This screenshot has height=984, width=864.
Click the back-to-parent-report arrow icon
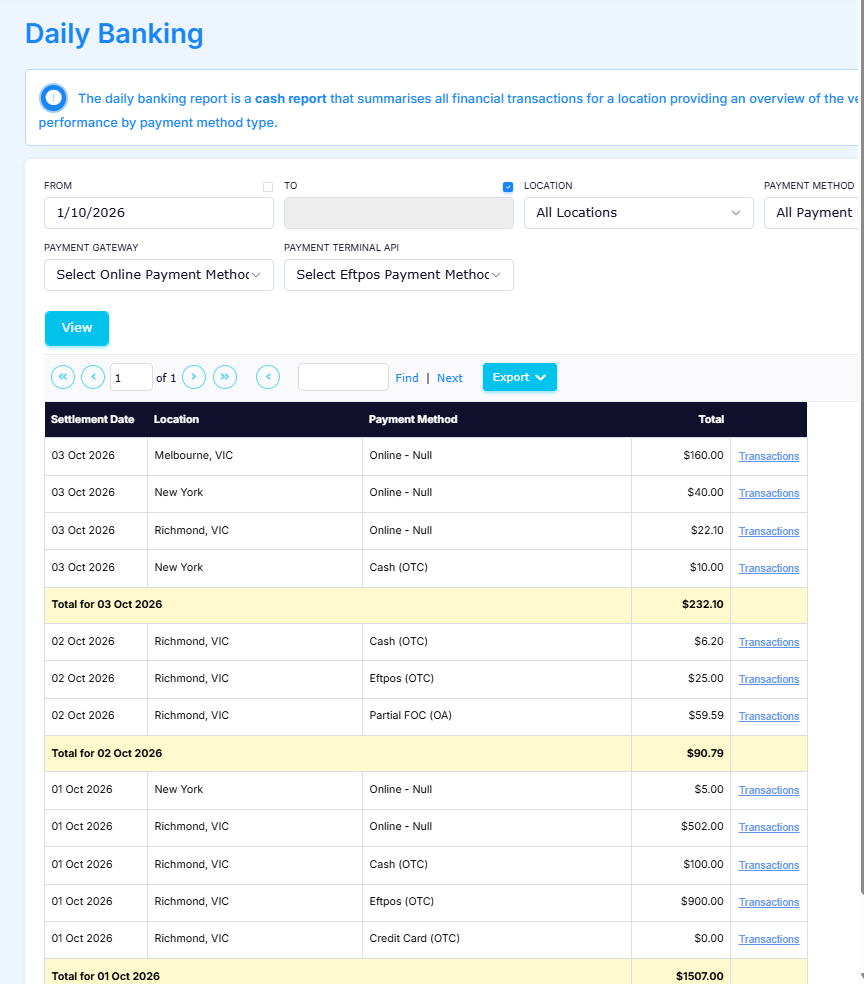tap(268, 377)
